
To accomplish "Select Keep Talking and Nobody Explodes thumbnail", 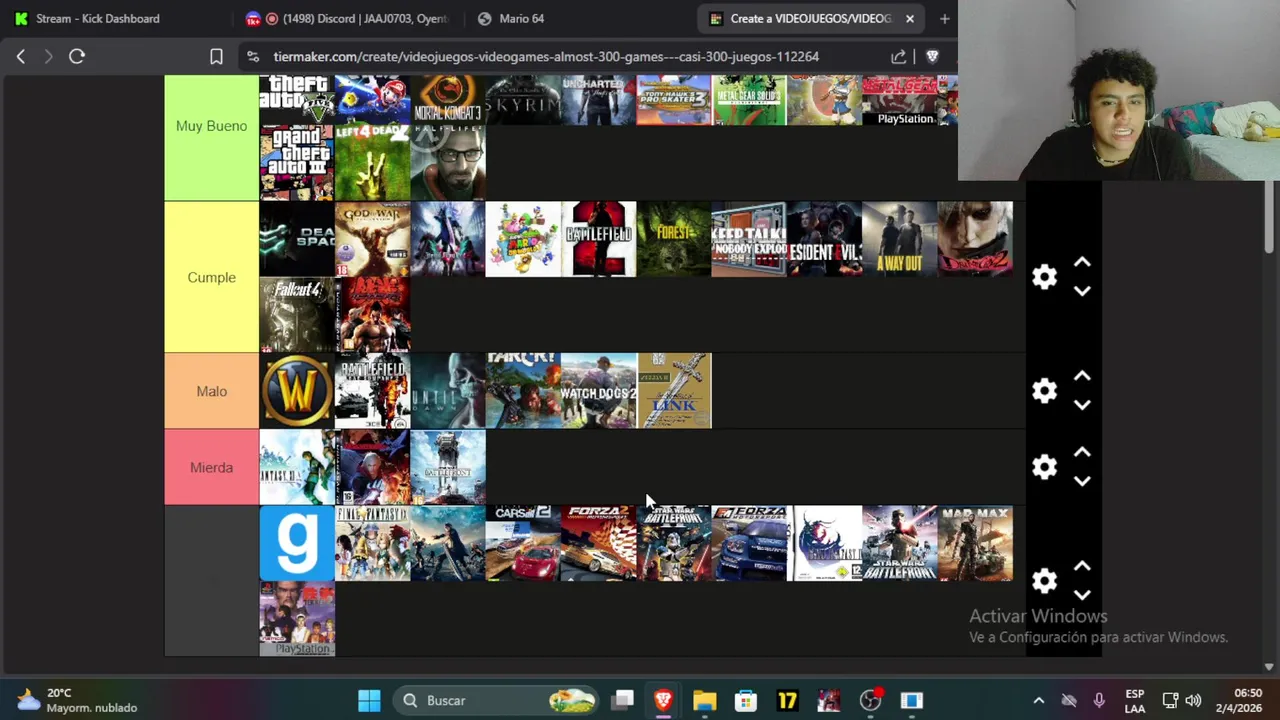I will coord(749,239).
